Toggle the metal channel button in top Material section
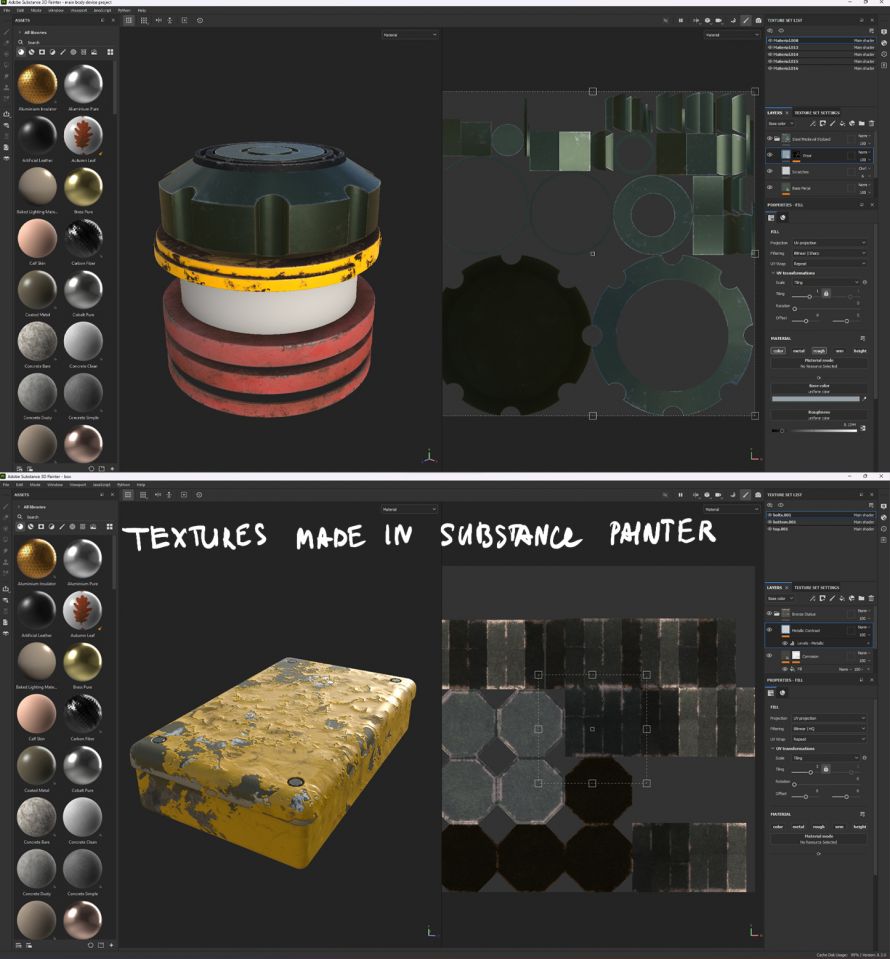Viewport: 890px width, 959px height. [x=798, y=351]
